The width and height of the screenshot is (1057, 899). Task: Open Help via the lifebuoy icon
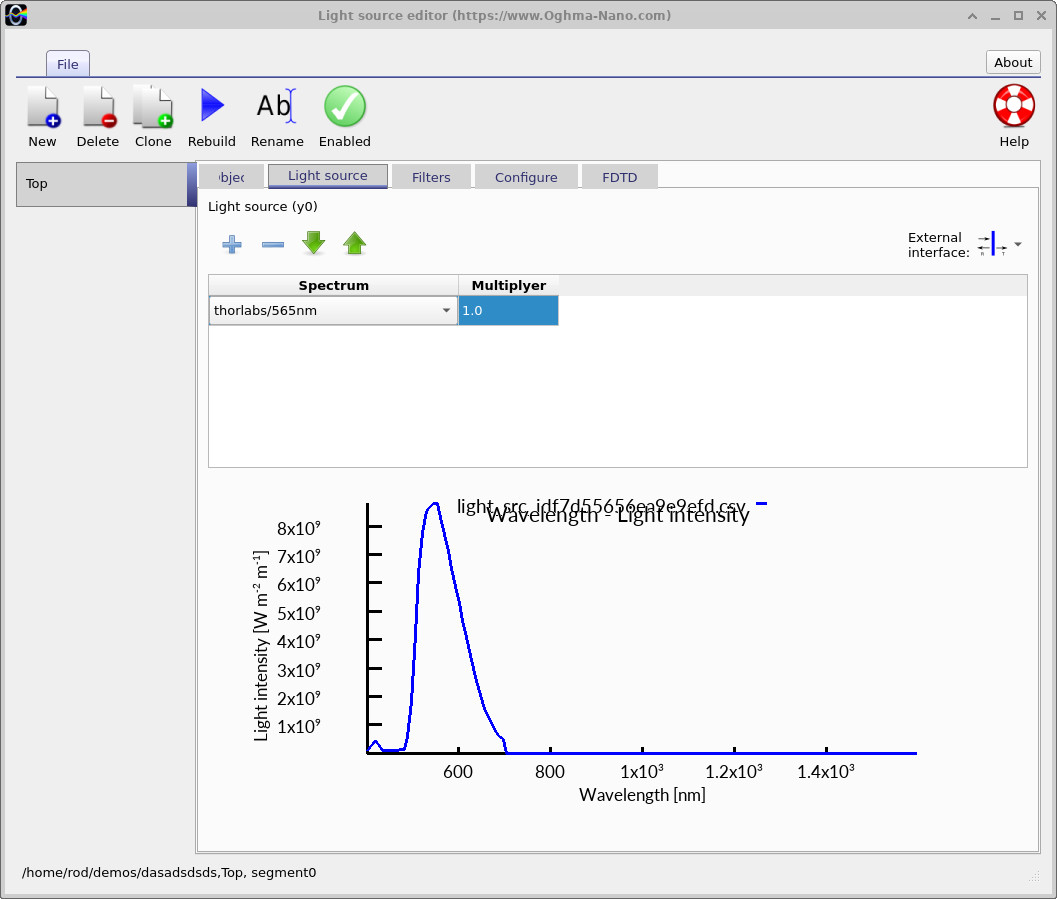click(1014, 116)
